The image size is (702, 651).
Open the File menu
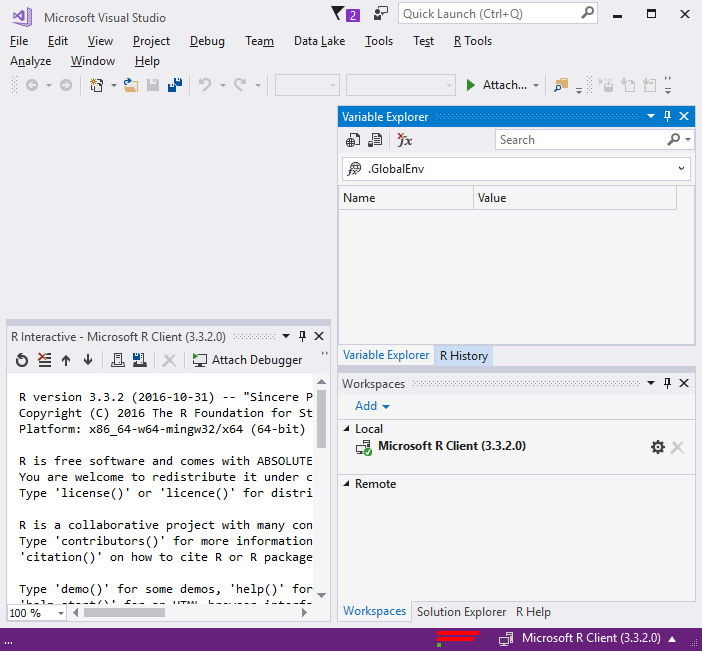point(19,41)
